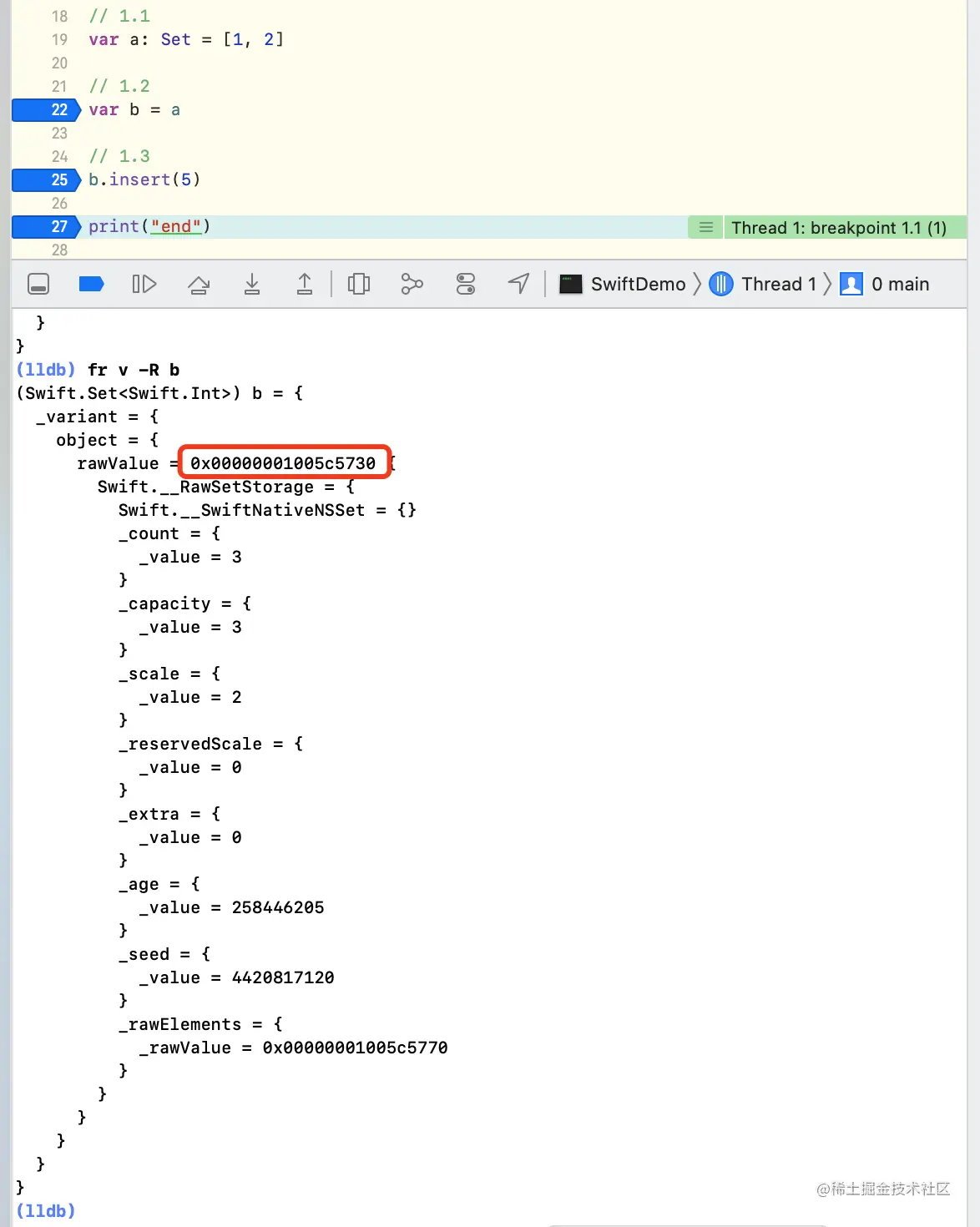Select the 0 main stack frame
Image resolution: width=980 pixels, height=1227 pixels.
(885, 285)
